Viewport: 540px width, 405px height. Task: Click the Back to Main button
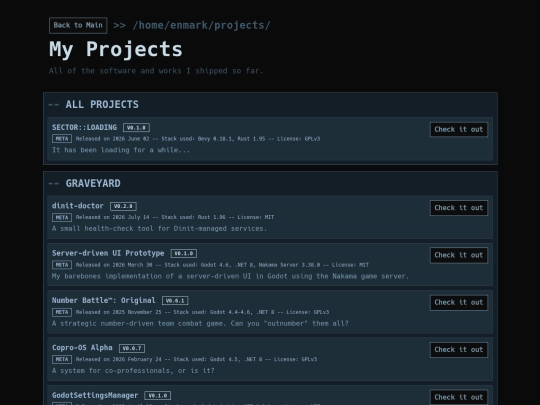(x=78, y=25)
